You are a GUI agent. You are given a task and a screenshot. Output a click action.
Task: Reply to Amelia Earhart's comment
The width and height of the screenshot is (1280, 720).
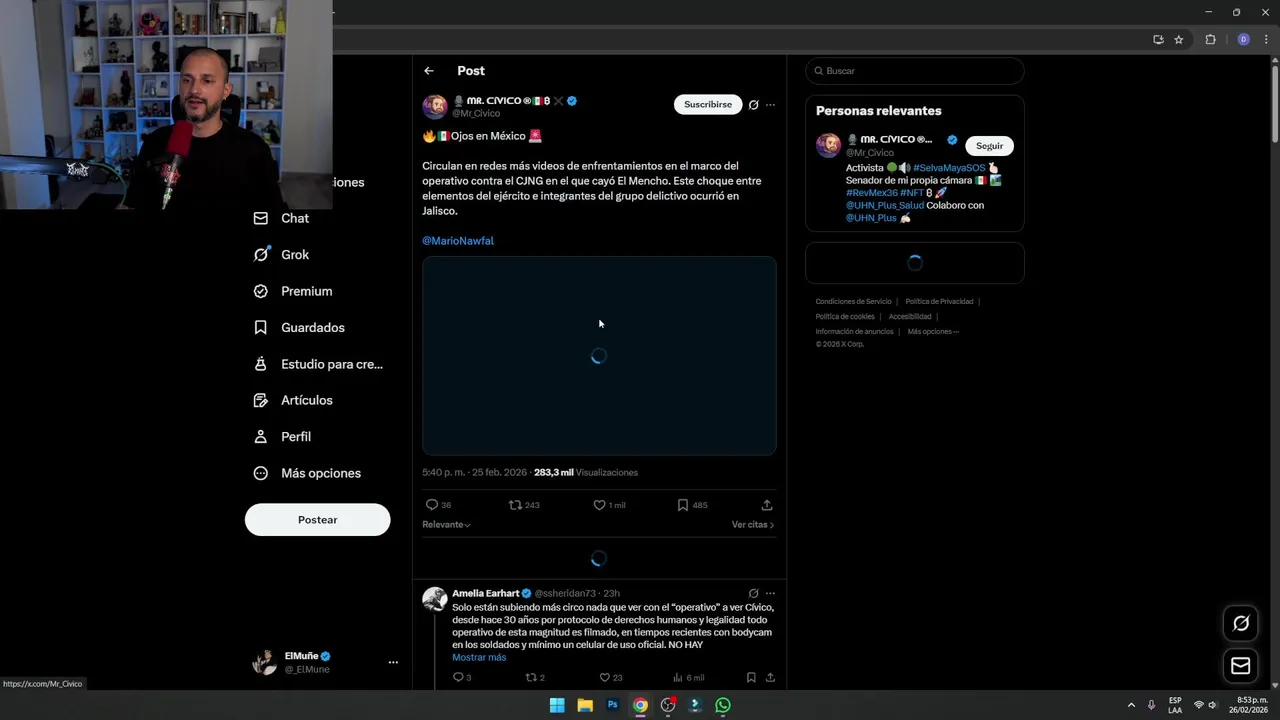(x=458, y=677)
